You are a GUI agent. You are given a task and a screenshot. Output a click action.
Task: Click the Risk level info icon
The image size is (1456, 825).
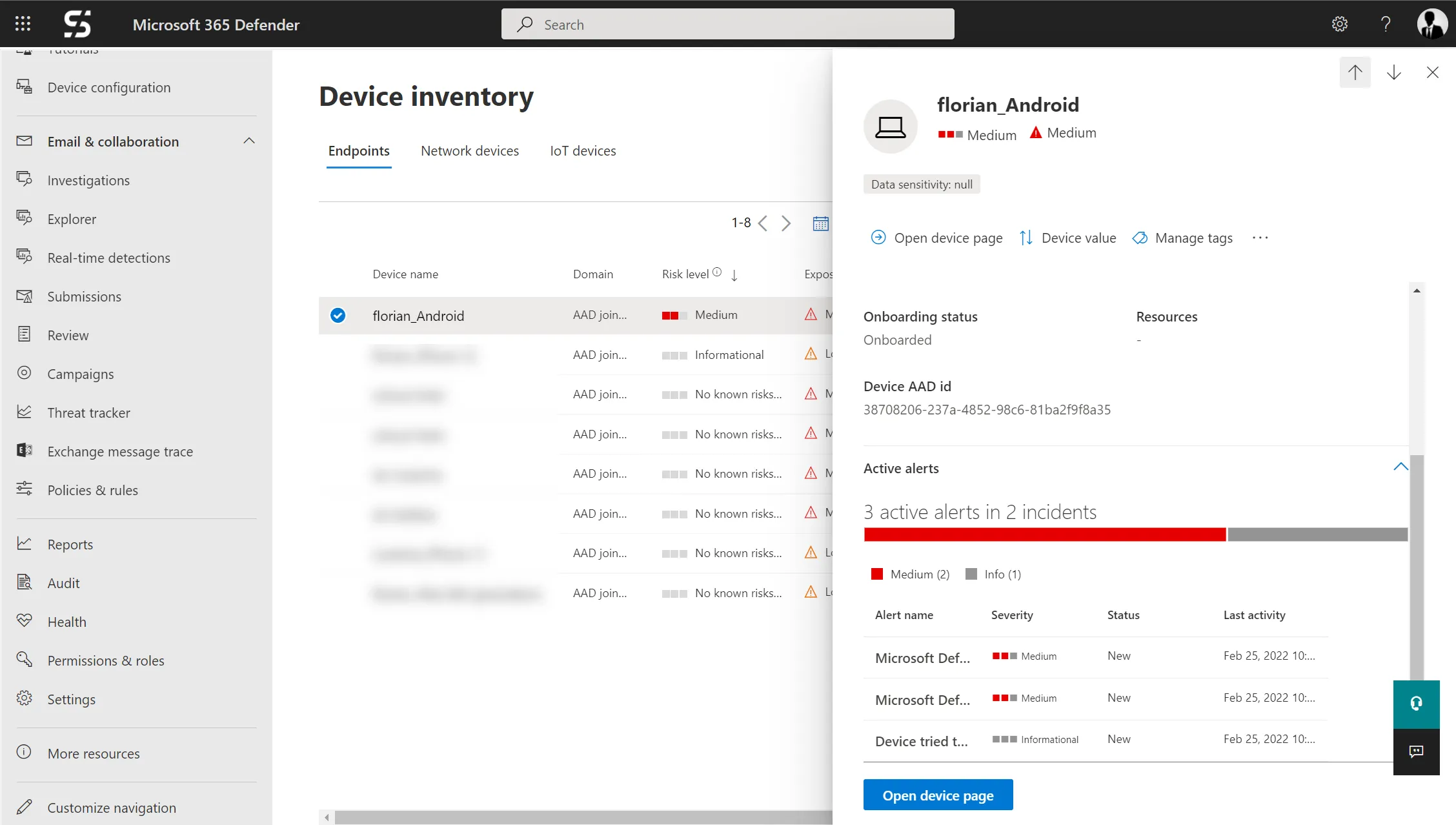tap(717, 272)
